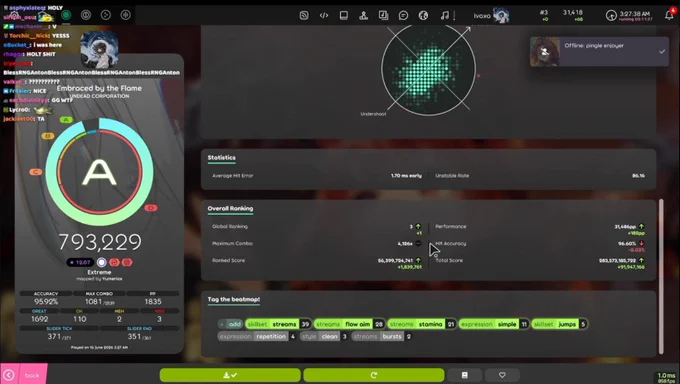Click the results panel vertical scrollbar
The image size is (680, 384).
tap(661, 276)
